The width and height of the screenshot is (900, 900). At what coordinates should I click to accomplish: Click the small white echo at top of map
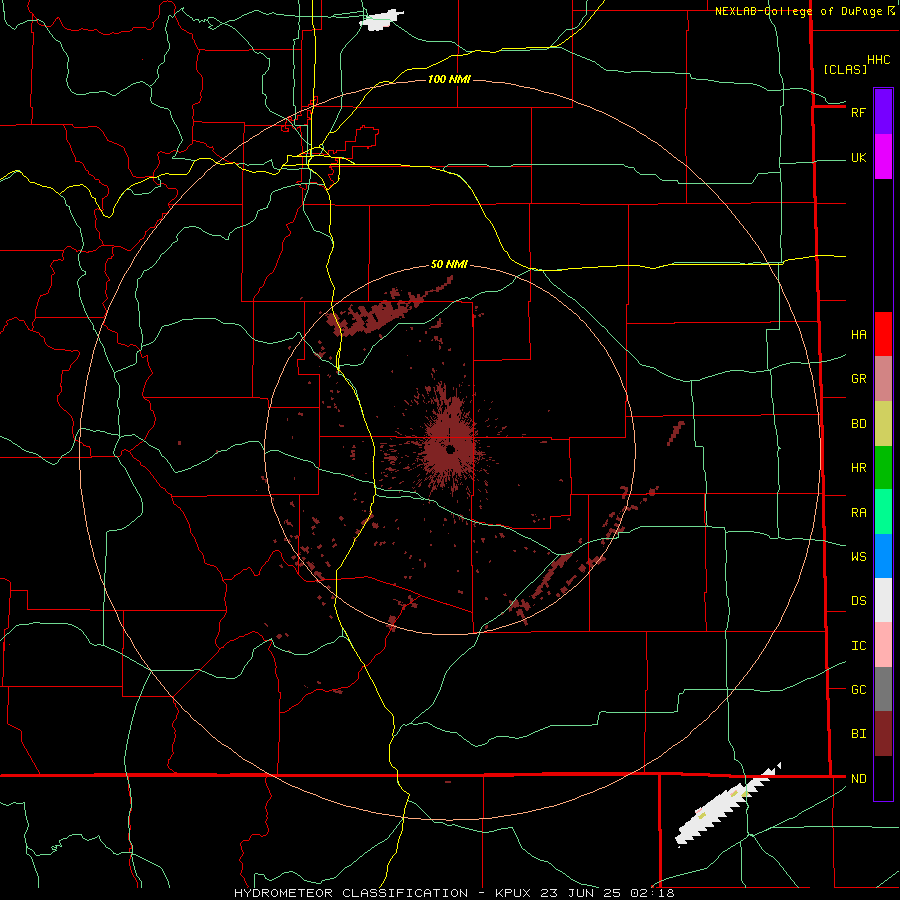tap(381, 20)
